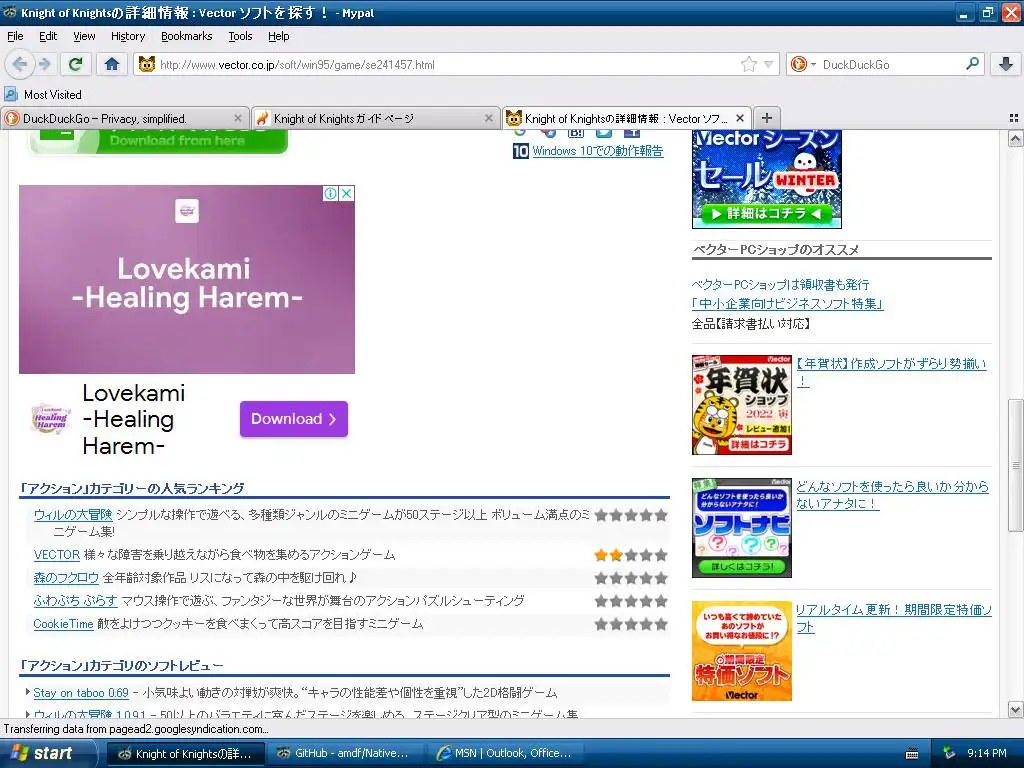The width and height of the screenshot is (1024, 768).
Task: Switch to GitHub amdf/Native taskbar window
Action: tap(346, 753)
